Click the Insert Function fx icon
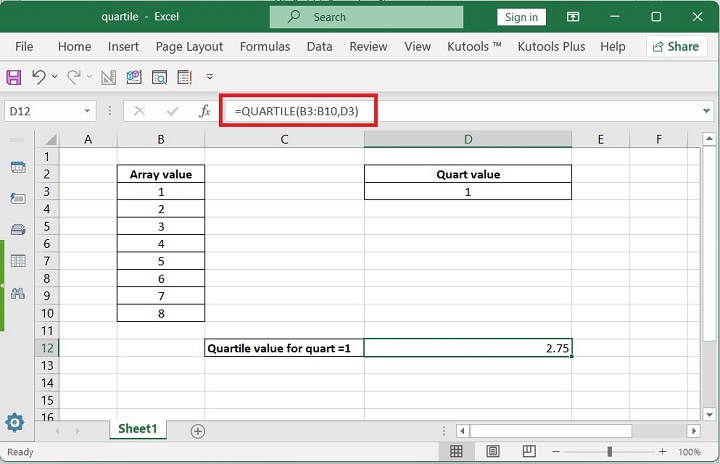The image size is (720, 464). [x=204, y=111]
